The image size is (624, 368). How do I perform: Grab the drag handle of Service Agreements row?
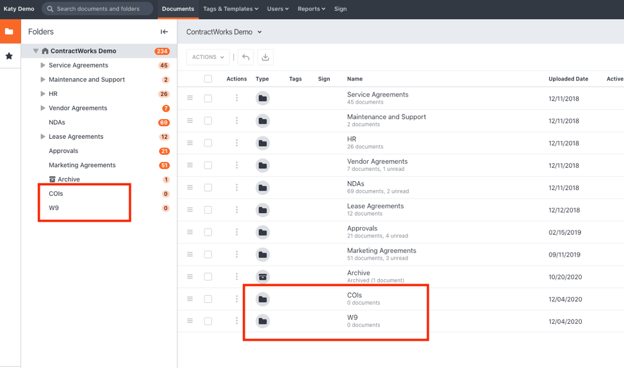pyautogui.click(x=190, y=98)
